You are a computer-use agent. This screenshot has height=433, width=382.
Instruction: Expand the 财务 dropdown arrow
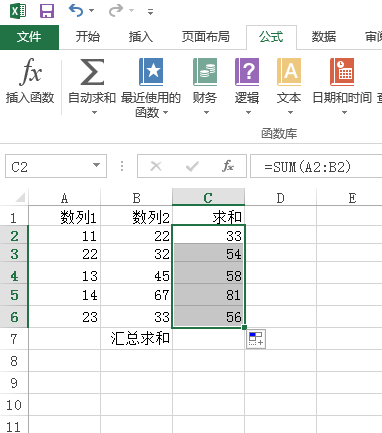tap(206, 113)
